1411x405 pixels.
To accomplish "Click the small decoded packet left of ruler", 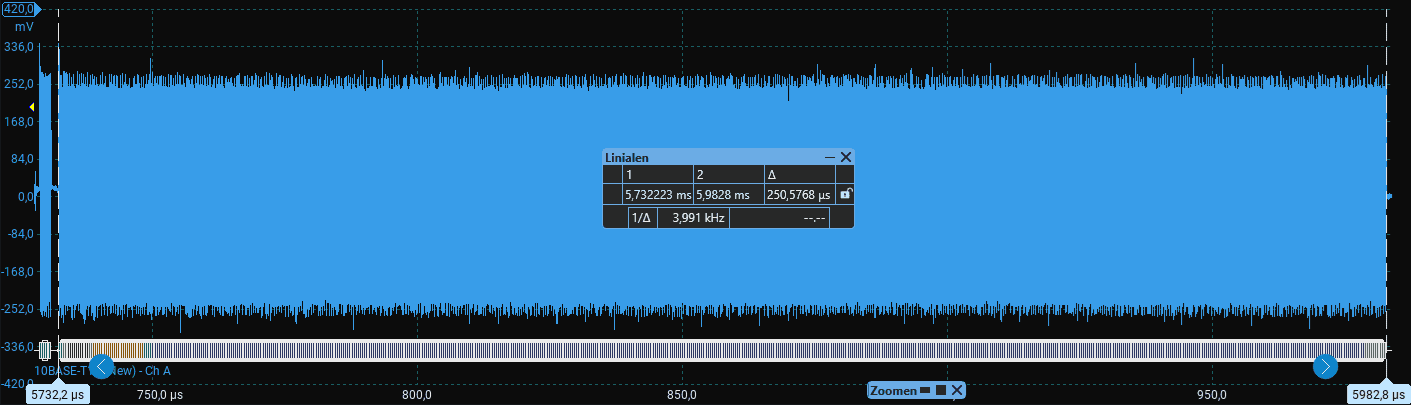I will tap(45, 349).
